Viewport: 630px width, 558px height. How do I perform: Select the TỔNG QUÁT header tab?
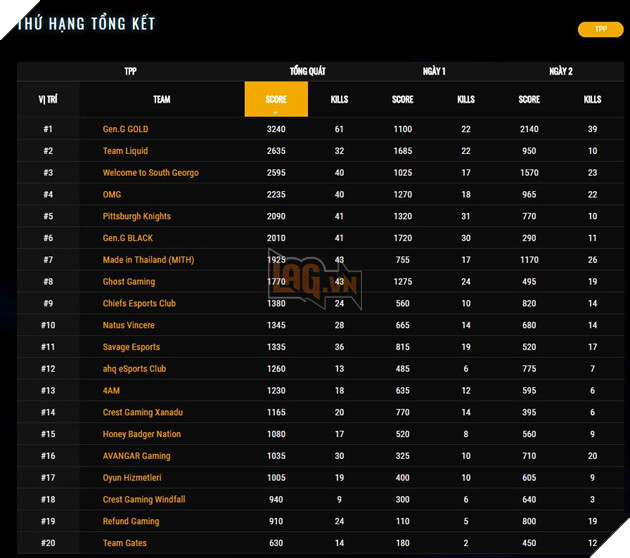pos(307,72)
